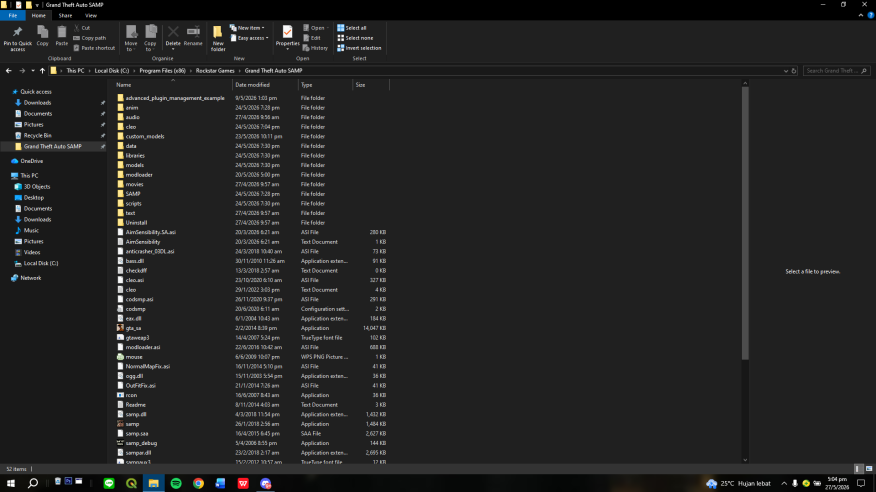Click Local Disk (C:) in breadcrumb

(x=112, y=71)
